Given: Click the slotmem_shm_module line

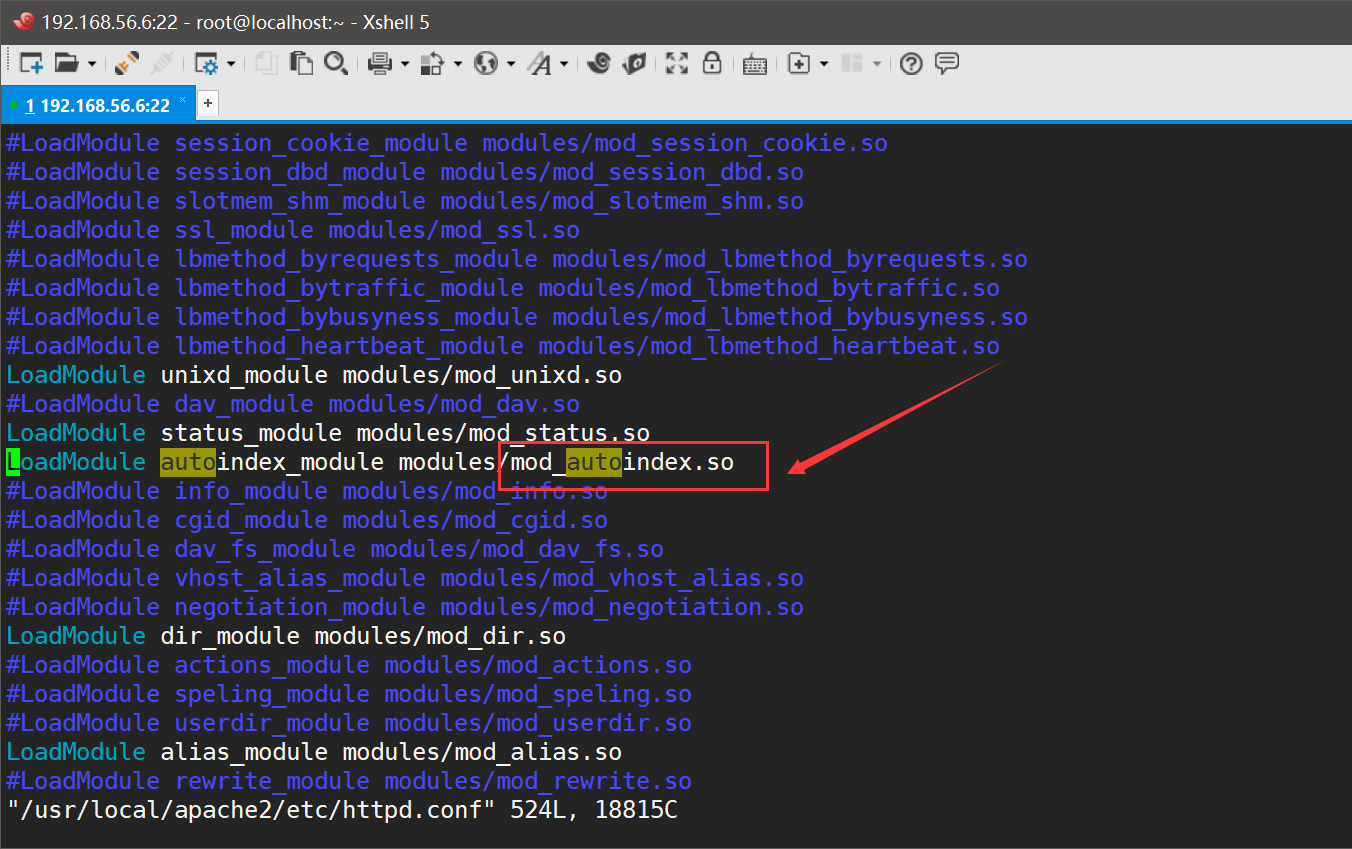Looking at the screenshot, I should tap(405, 201).
